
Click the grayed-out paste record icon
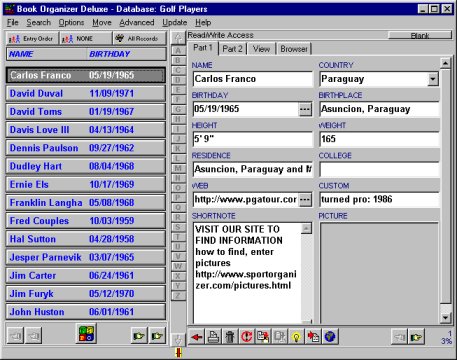280,337
